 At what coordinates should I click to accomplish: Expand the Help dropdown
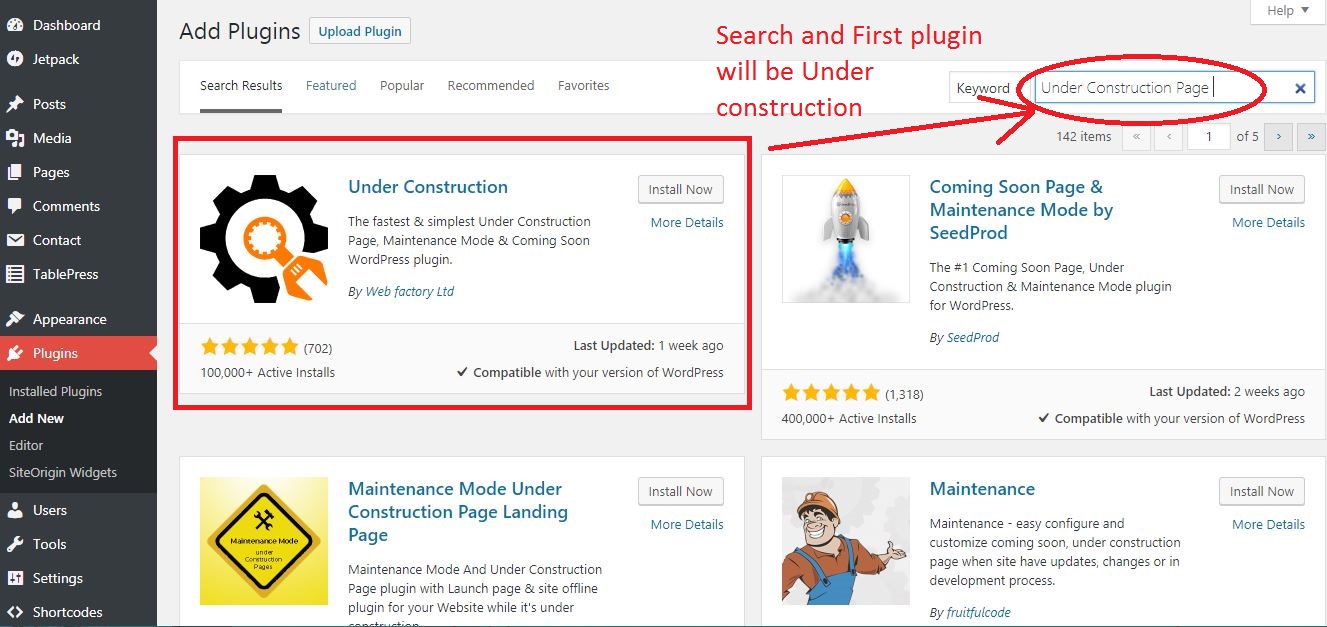[x=1281, y=11]
